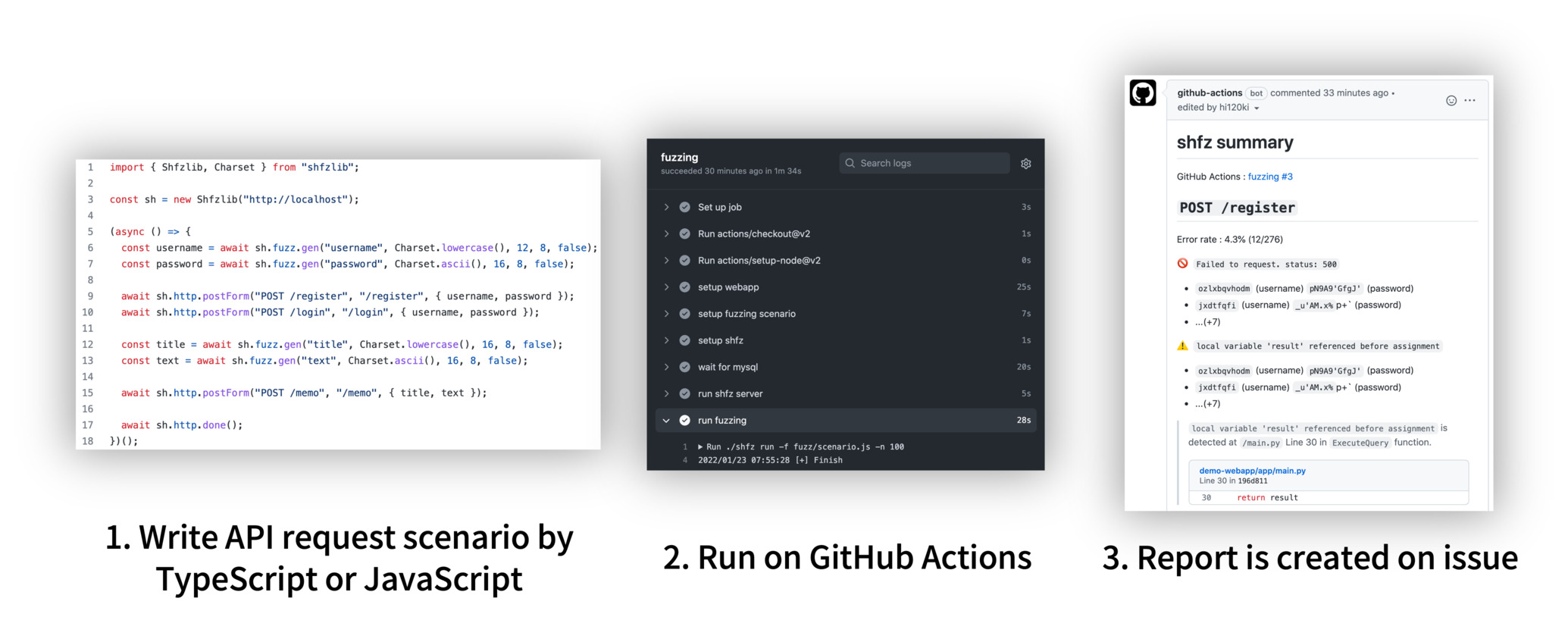Click the 2022/01/23 07:55:28 [+] Finish log line
Viewport: 1568px width, 617px height.
click(x=770, y=460)
